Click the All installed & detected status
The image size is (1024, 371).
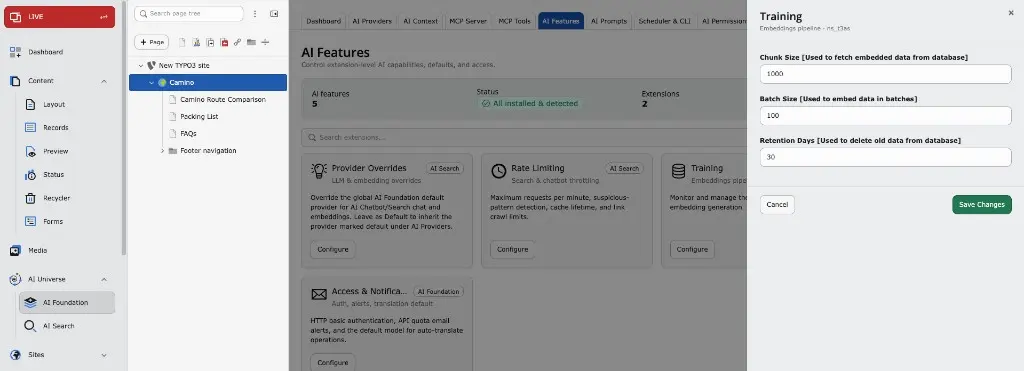[x=530, y=104]
